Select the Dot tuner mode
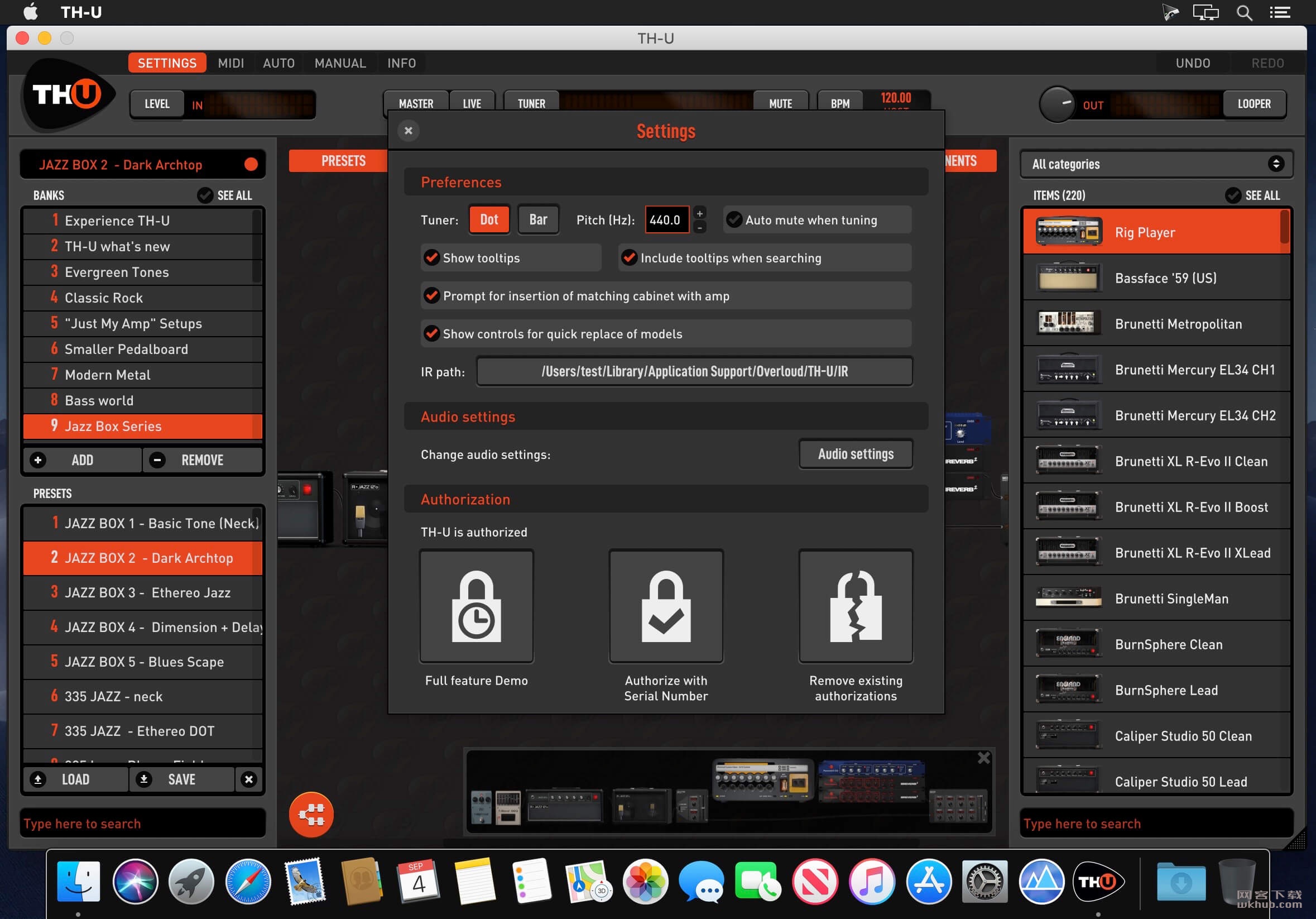The height and width of the screenshot is (919, 1316). pos(489,219)
